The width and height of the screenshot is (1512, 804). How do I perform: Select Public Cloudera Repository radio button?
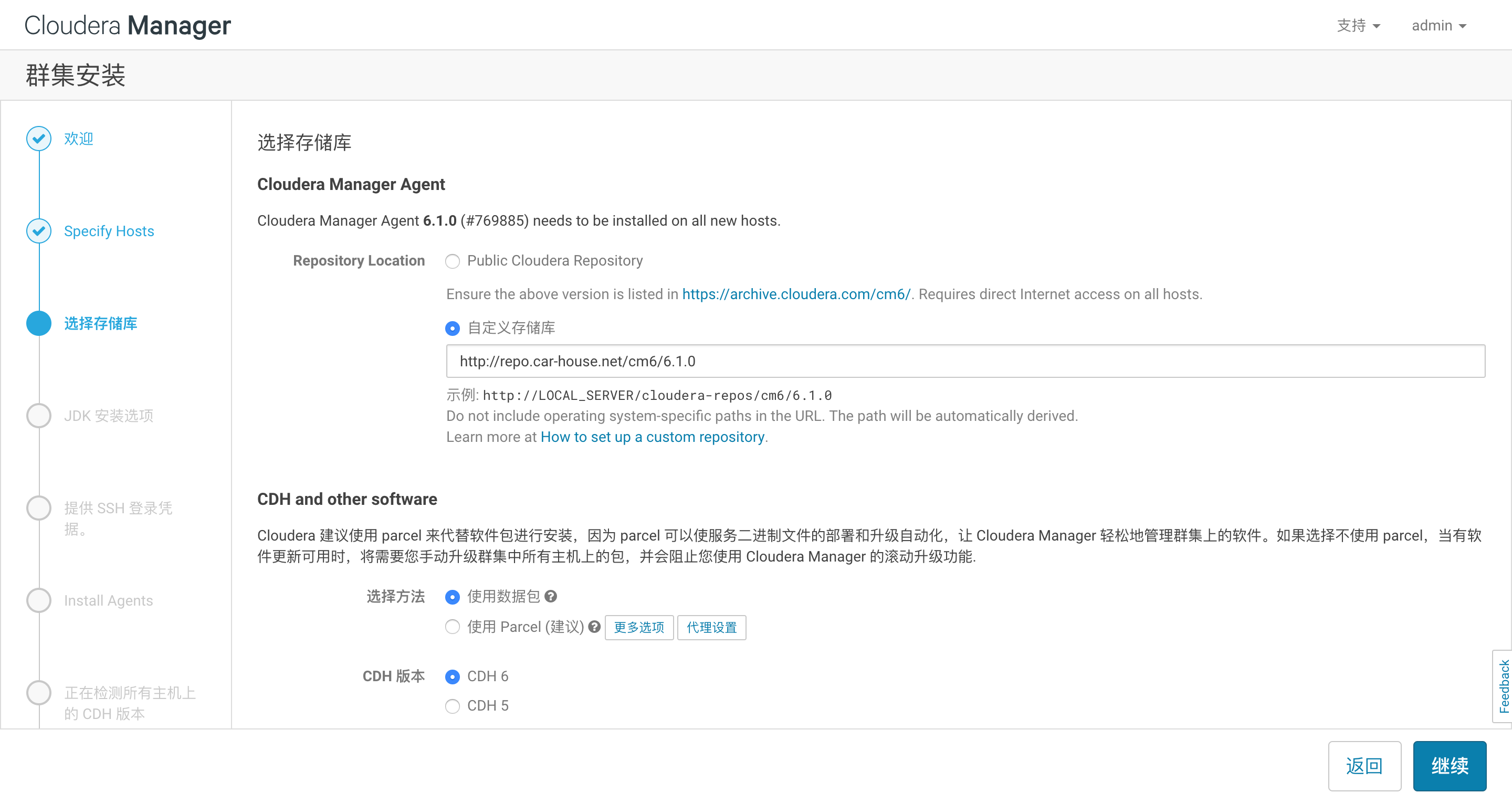point(452,261)
